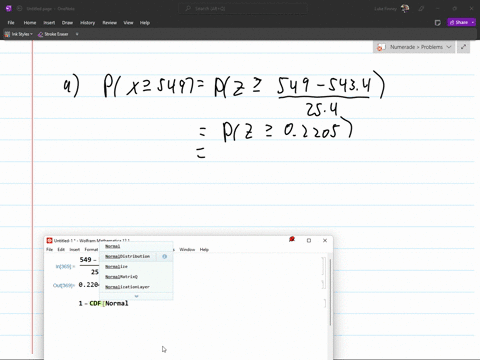Click the 1 - CDF[Normal input line

(103, 303)
